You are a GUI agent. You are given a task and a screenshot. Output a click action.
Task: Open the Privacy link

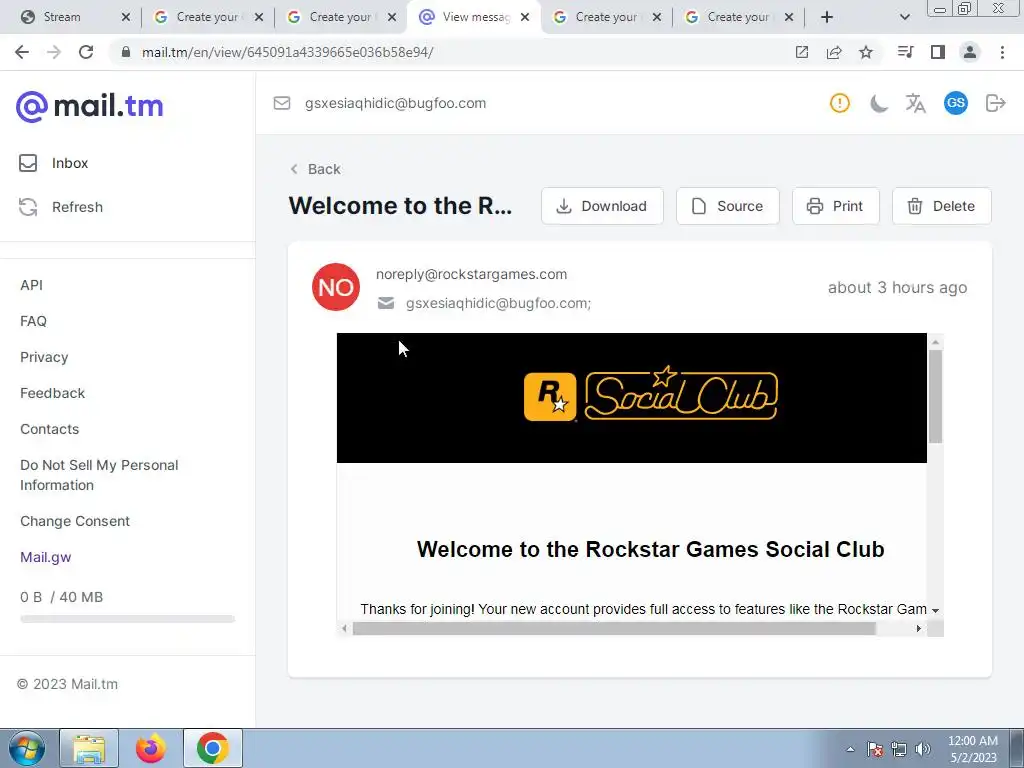tap(44, 357)
